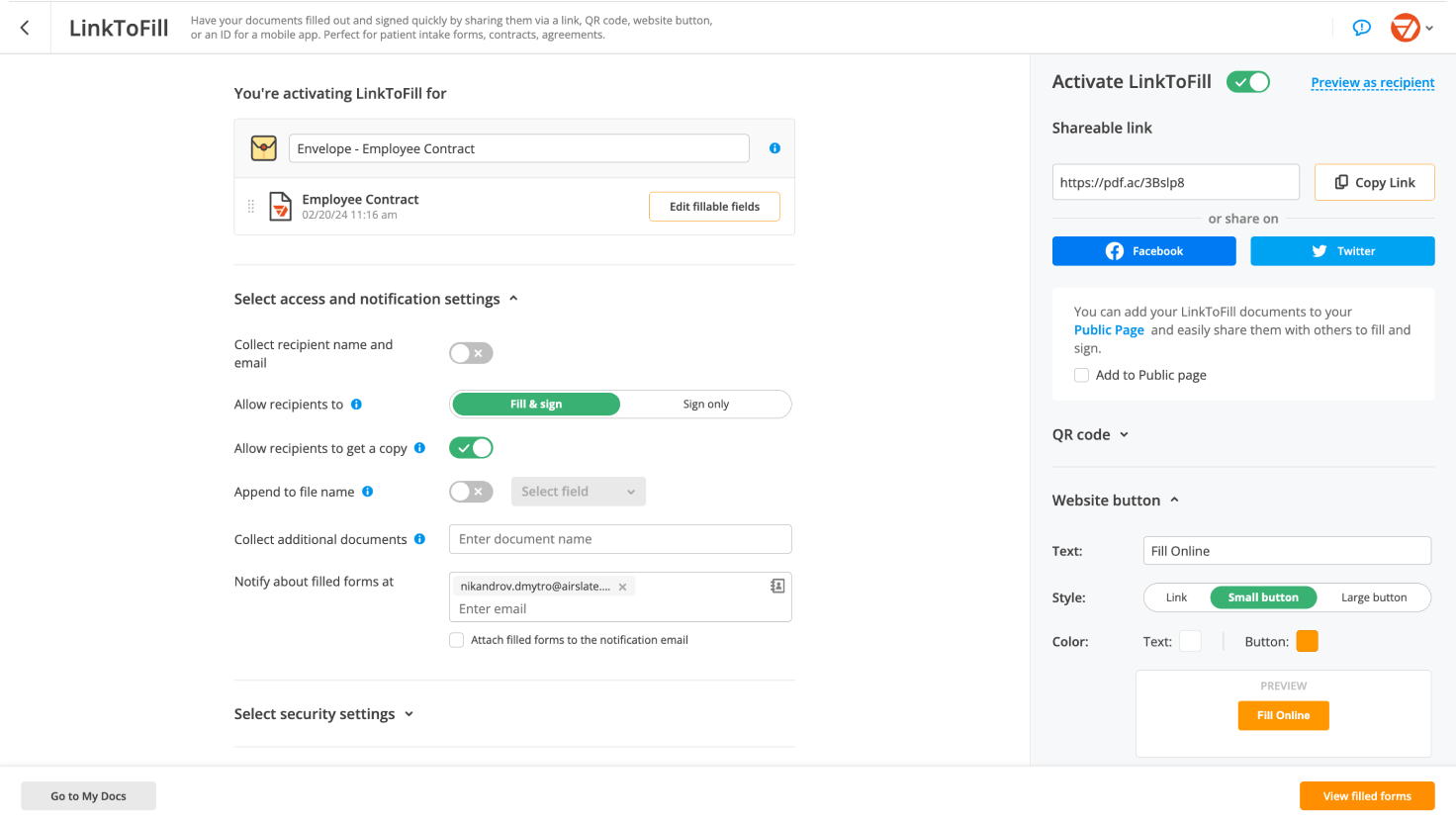The width and height of the screenshot is (1456, 823).
Task: Open the Preview as recipient link
Action: point(1372,83)
